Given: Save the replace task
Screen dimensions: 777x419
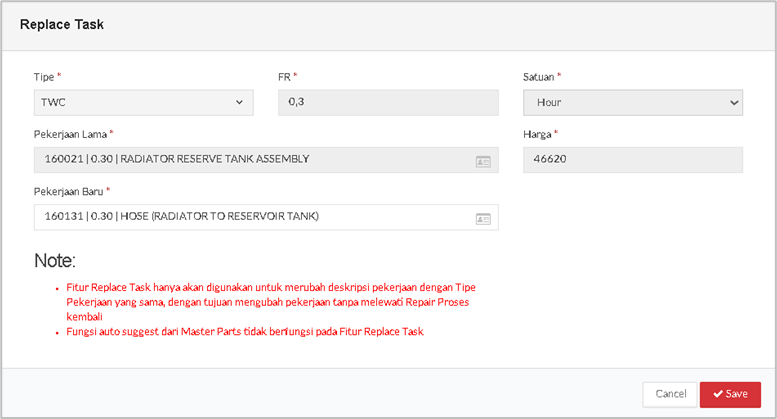Looking at the screenshot, I should [730, 394].
